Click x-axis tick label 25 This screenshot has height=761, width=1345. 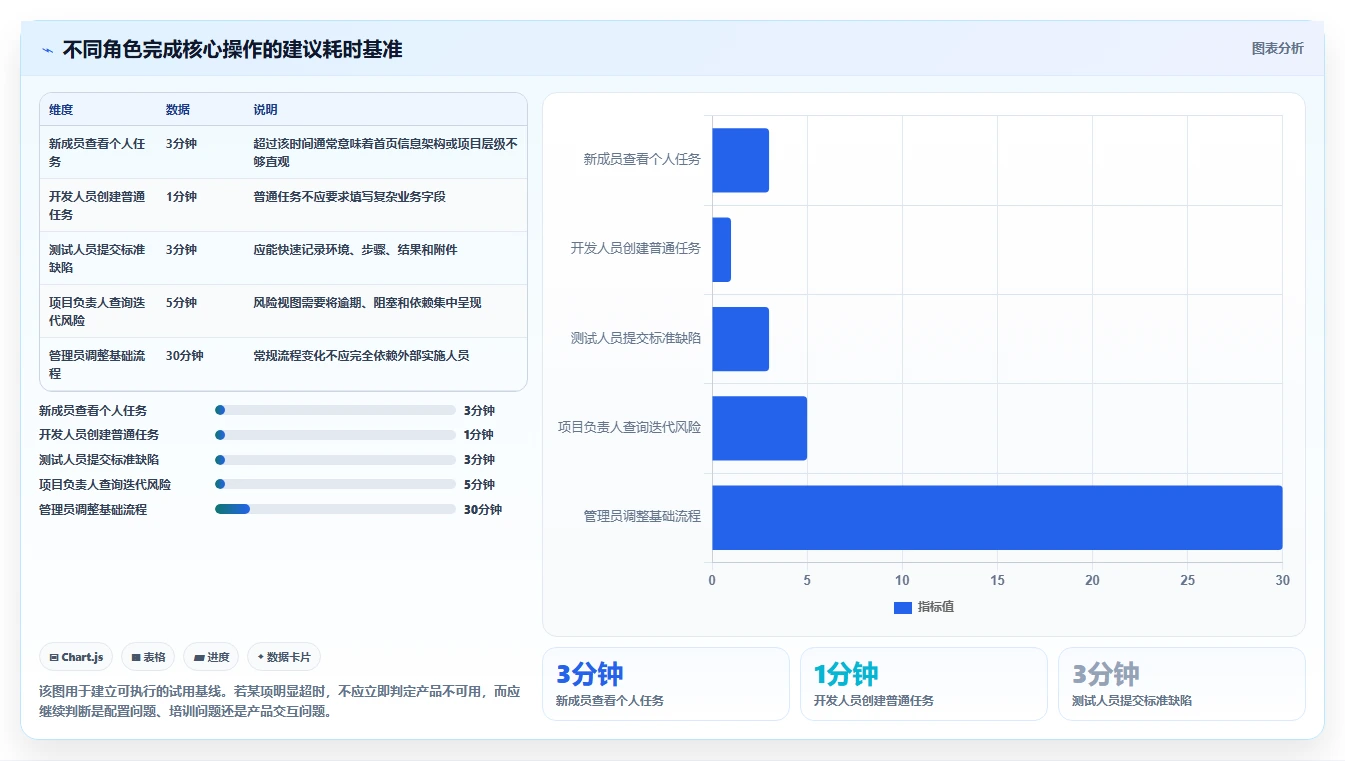(1187, 580)
